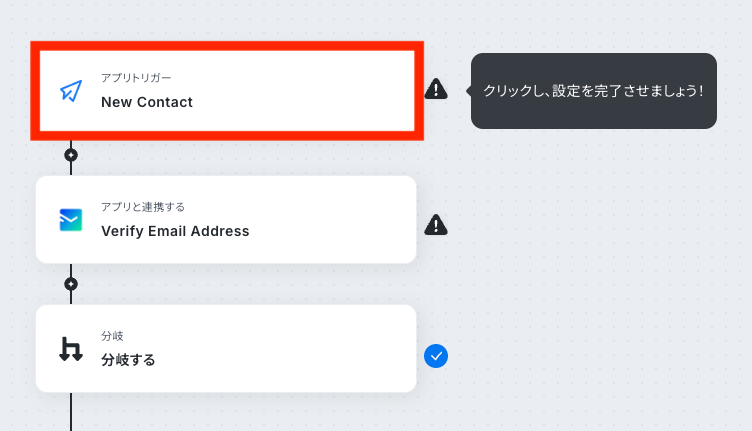The height and width of the screenshot is (431, 752).
Task: Open the New Contact trigger card
Action: (227, 91)
